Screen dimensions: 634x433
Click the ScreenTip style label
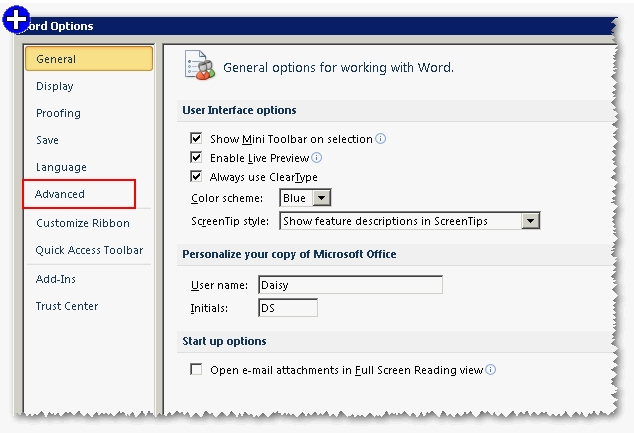point(230,222)
